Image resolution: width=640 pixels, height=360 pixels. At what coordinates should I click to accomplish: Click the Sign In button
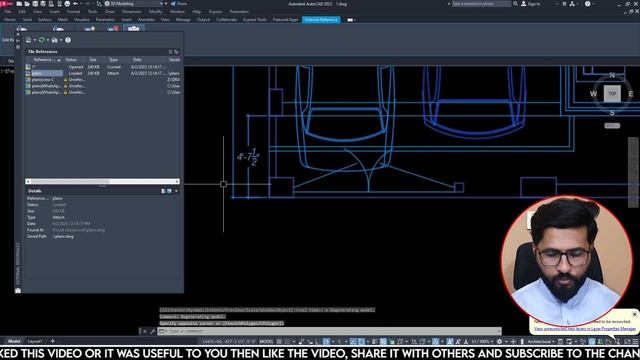coord(530,4)
